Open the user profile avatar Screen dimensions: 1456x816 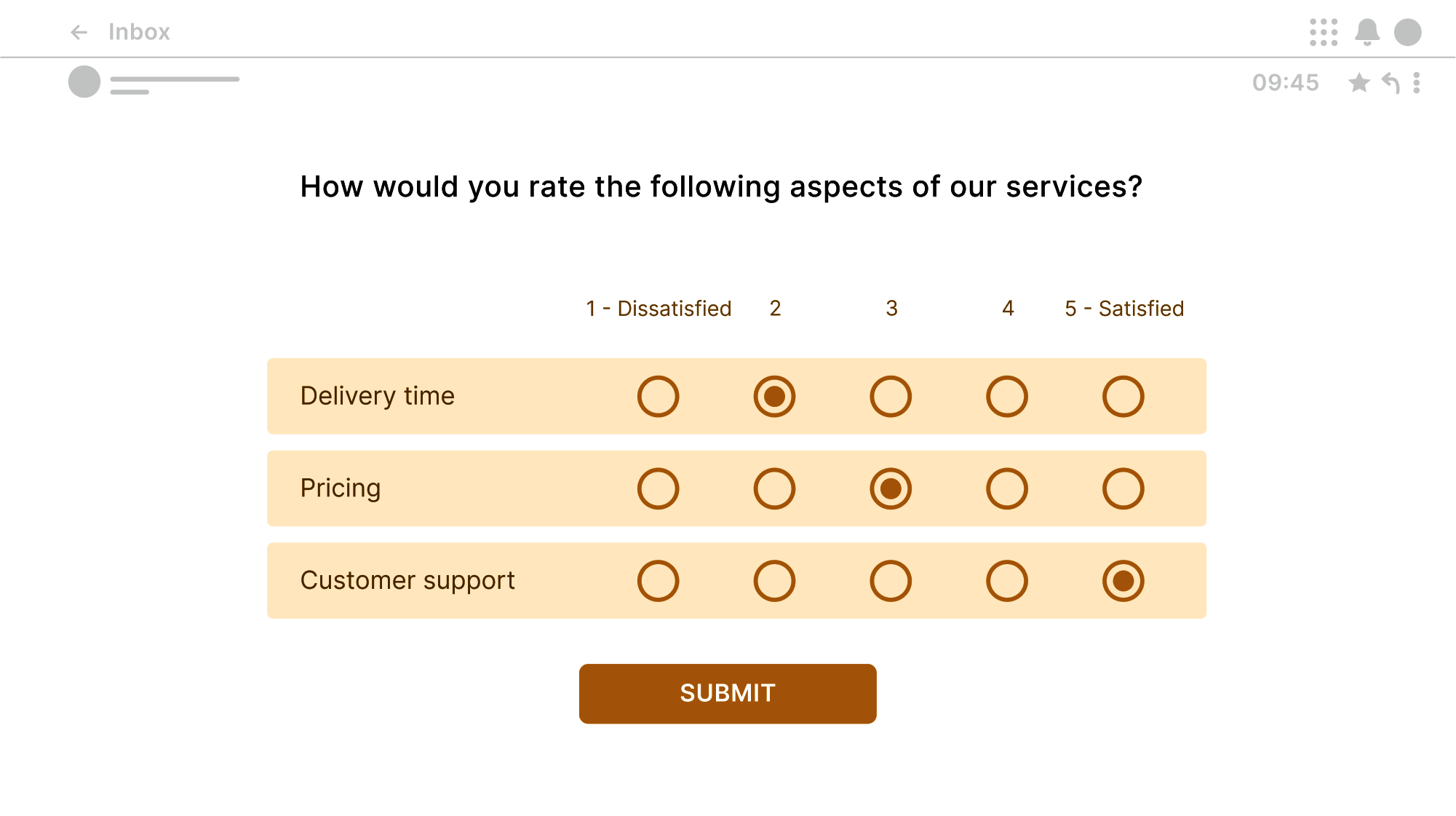1408,32
